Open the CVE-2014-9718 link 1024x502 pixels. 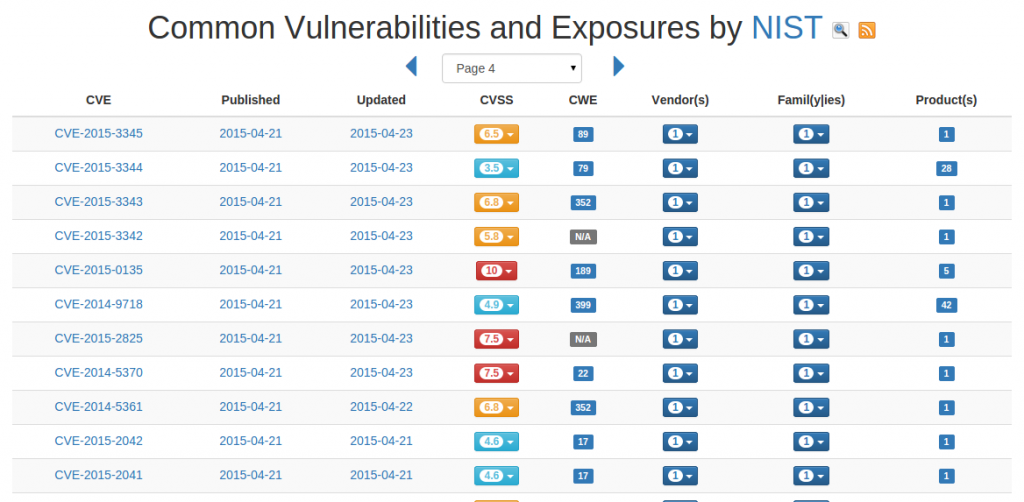pos(99,304)
